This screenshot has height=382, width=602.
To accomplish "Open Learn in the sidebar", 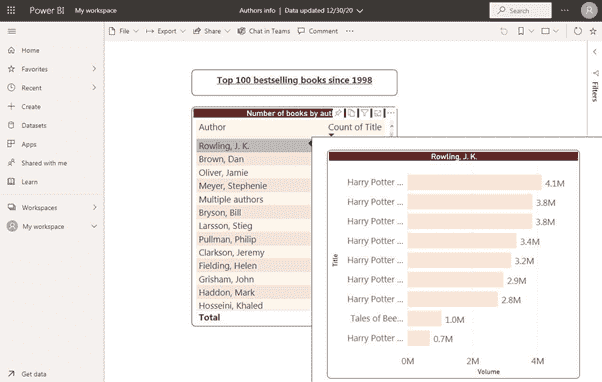I will pyautogui.click(x=30, y=182).
